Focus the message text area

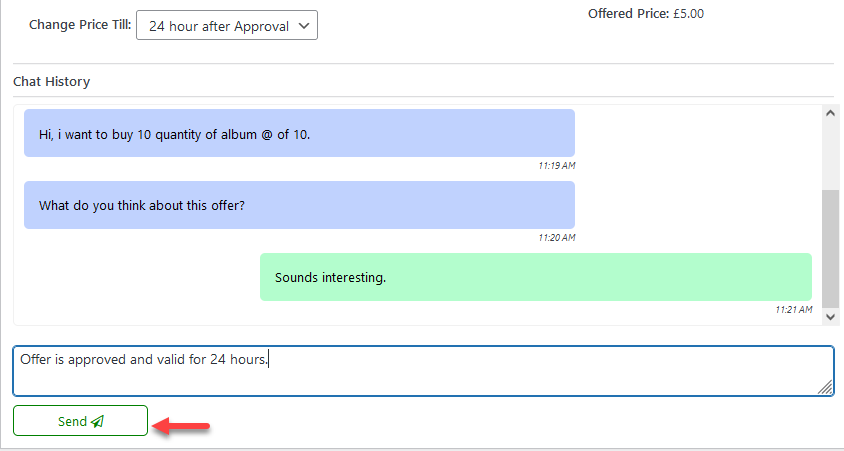click(422, 371)
